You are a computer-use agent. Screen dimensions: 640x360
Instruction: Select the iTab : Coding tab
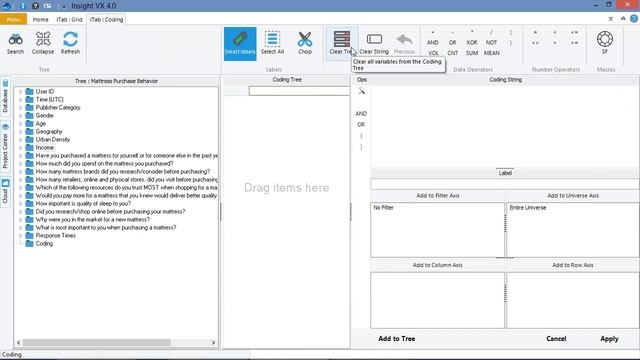(107, 19)
